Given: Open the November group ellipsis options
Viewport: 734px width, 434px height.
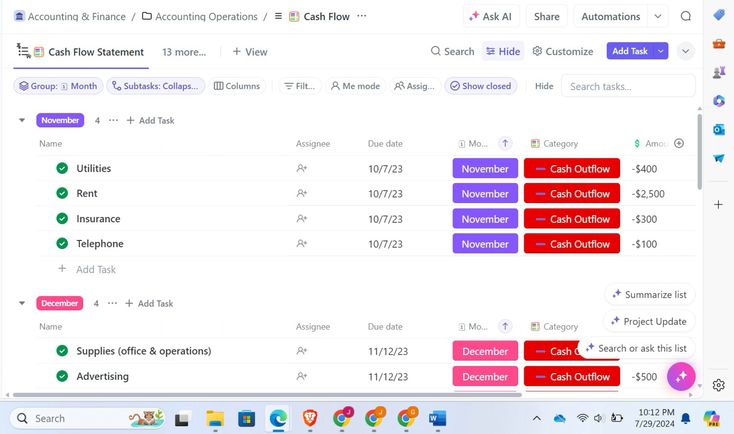Looking at the screenshot, I should coord(113,120).
